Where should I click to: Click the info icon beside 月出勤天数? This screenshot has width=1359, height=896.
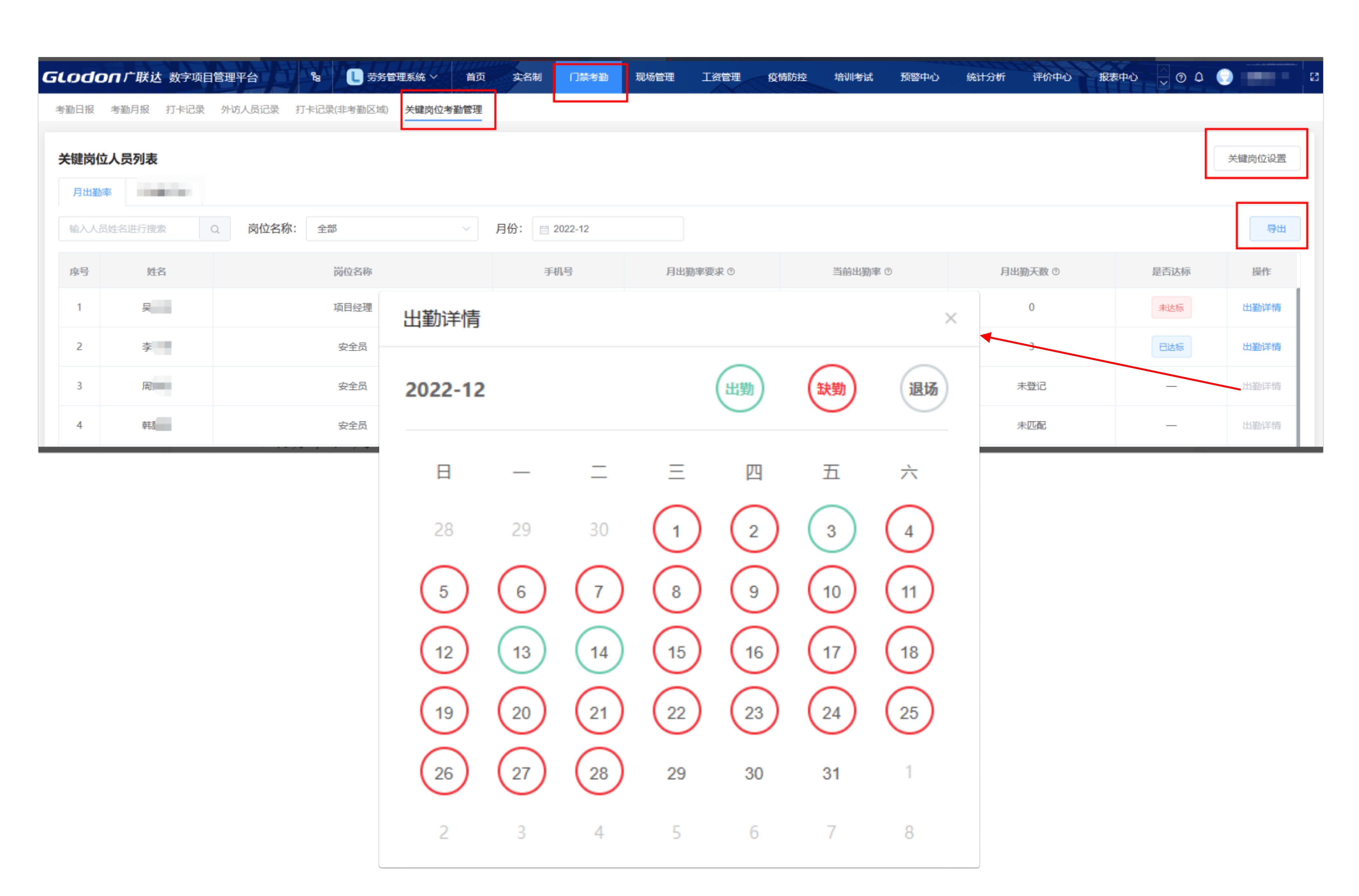[1056, 272]
